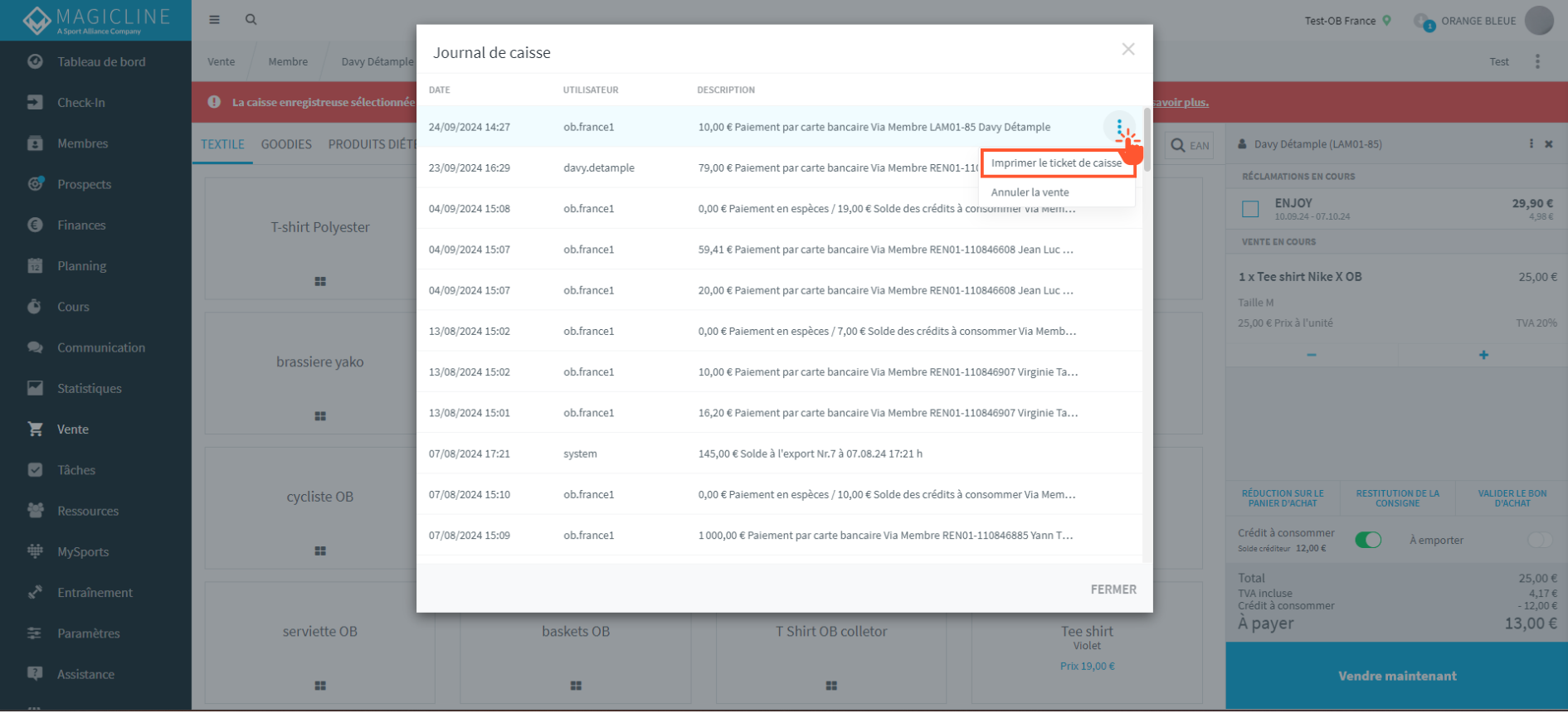The width and height of the screenshot is (1568, 718).
Task: Toggle the hamburger menu in the top bar
Action: (214, 19)
